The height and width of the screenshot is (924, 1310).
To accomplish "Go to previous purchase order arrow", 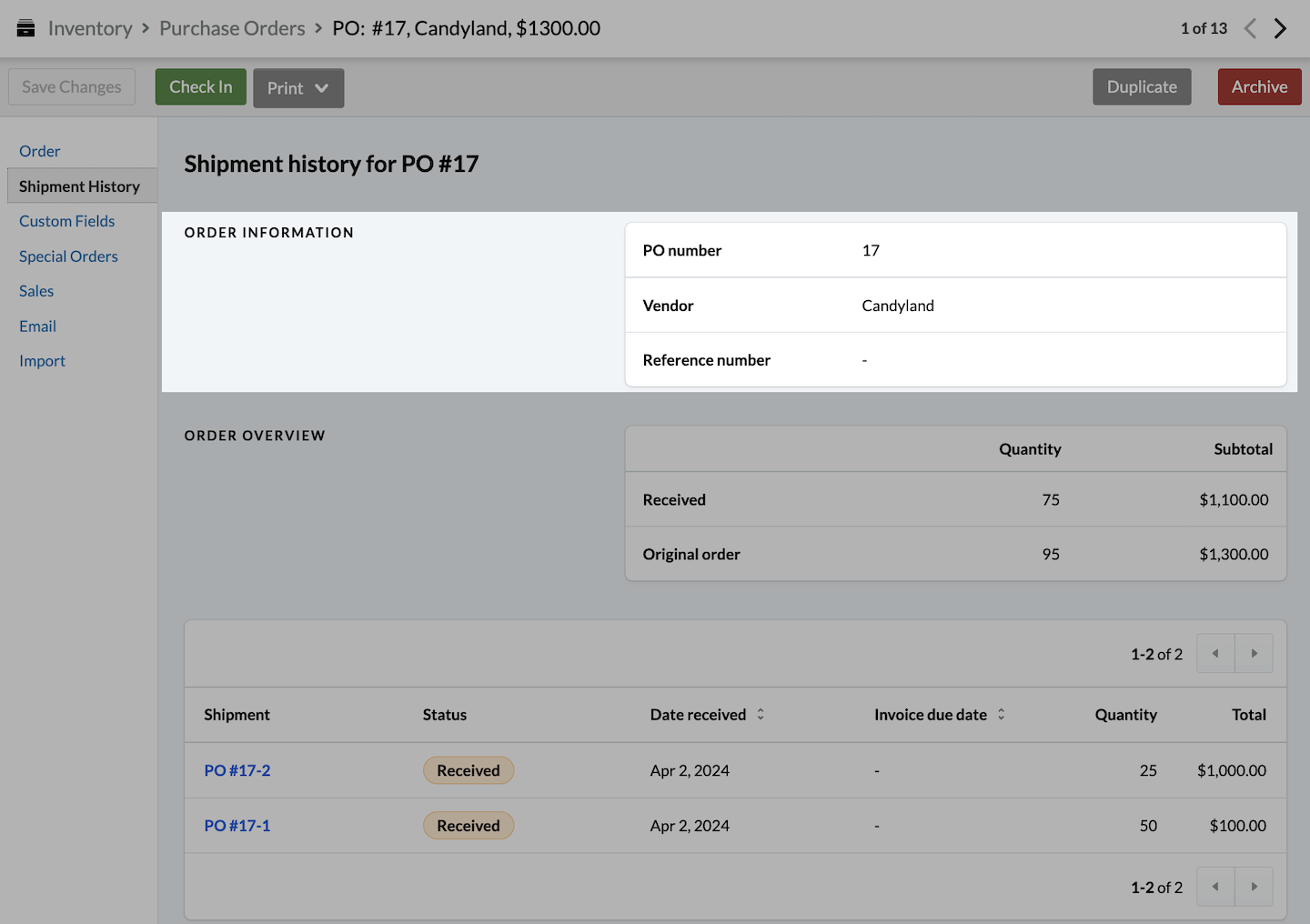I will tap(1250, 28).
